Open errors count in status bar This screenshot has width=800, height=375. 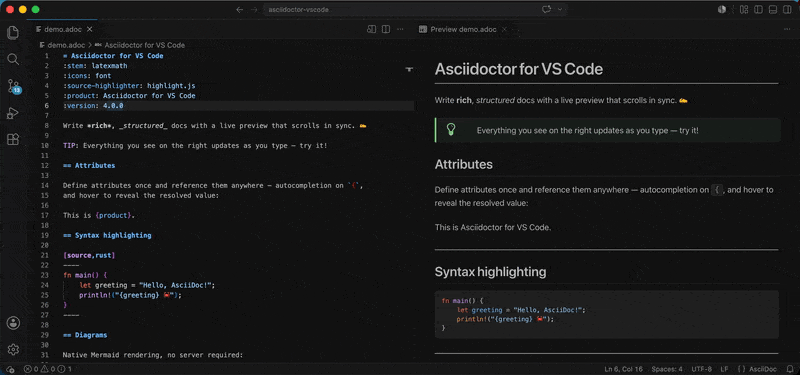31,369
